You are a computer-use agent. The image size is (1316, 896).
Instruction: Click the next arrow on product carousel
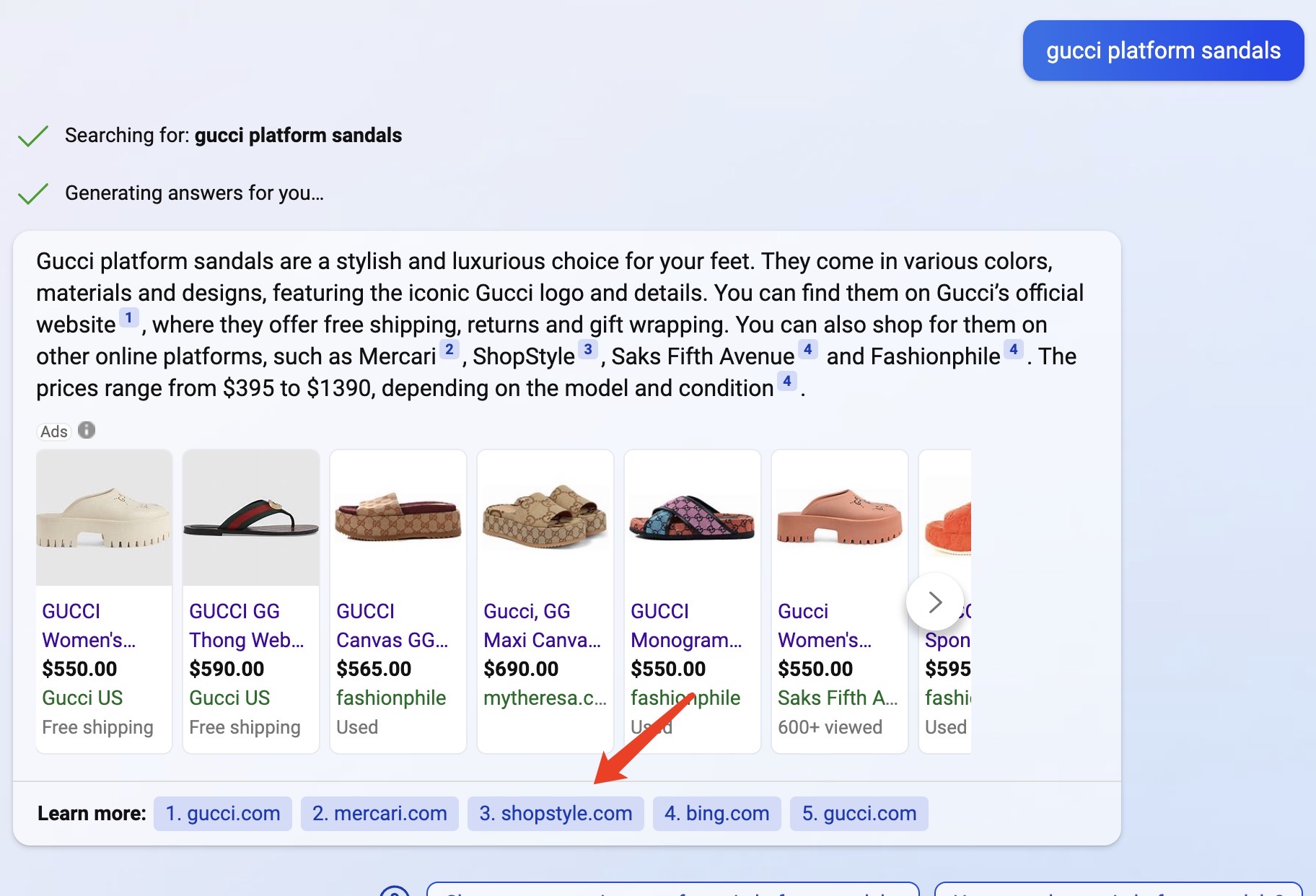click(934, 602)
